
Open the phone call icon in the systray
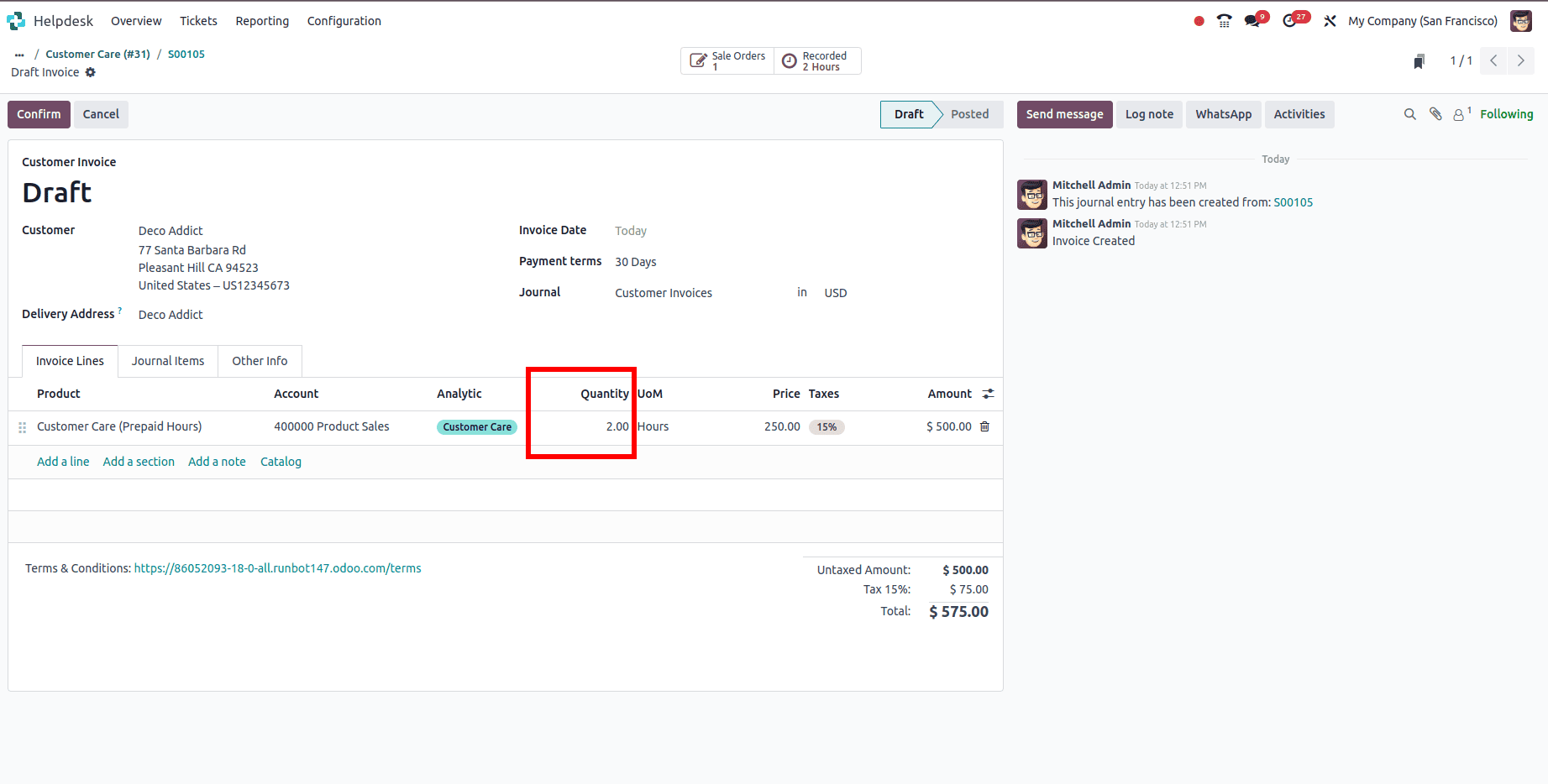1224,20
